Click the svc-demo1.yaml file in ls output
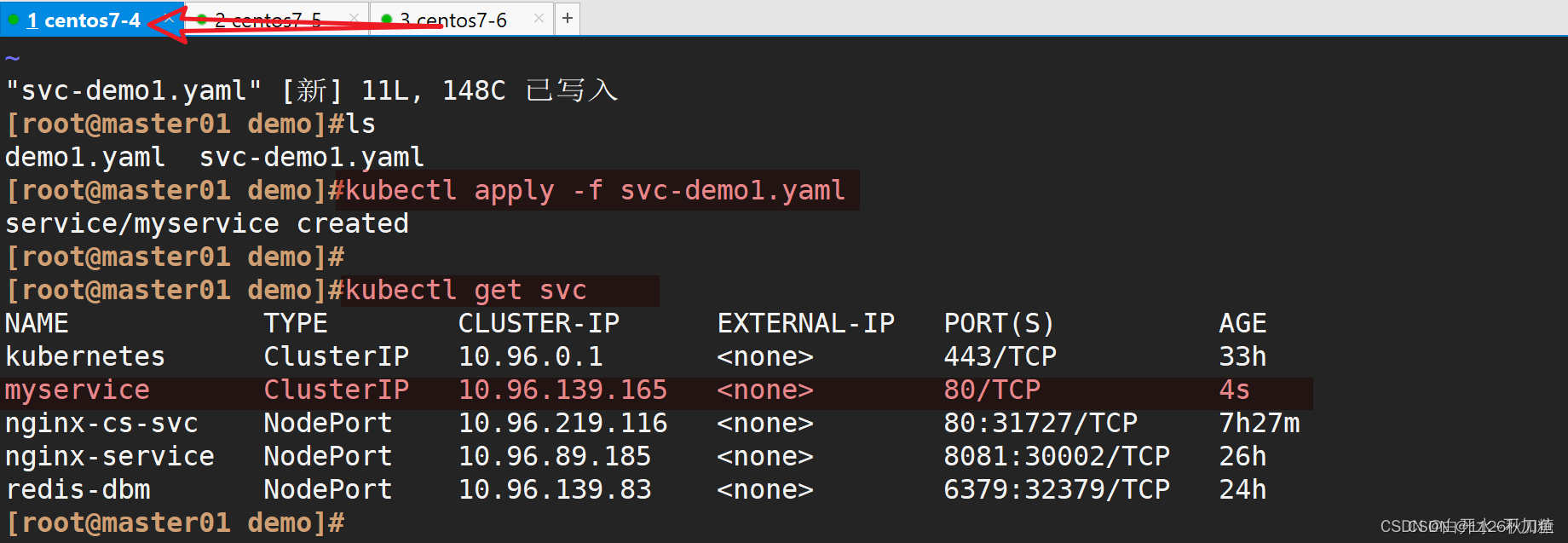Screen dimensions: 1568x543 coord(311,158)
